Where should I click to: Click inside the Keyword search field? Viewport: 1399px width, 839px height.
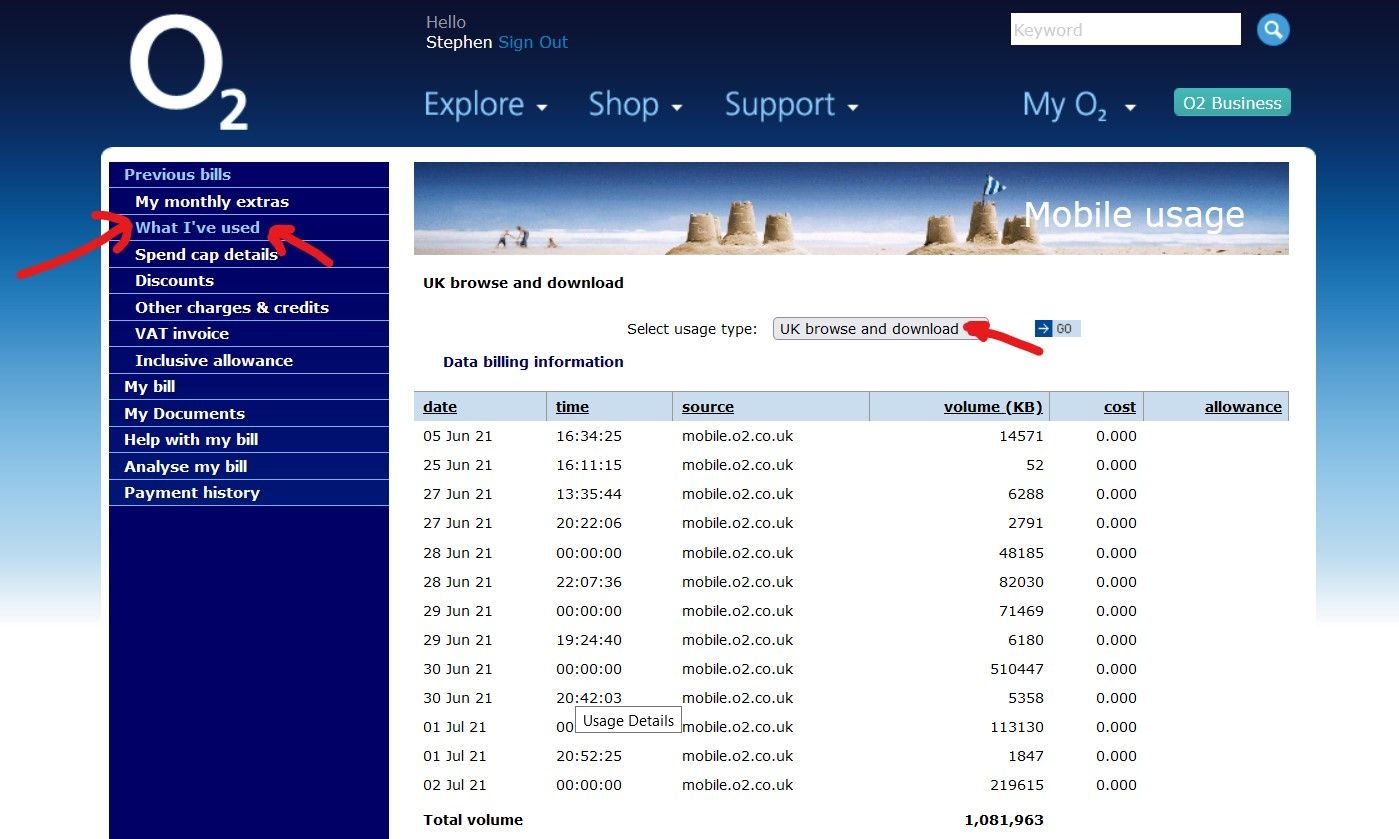(1124, 29)
